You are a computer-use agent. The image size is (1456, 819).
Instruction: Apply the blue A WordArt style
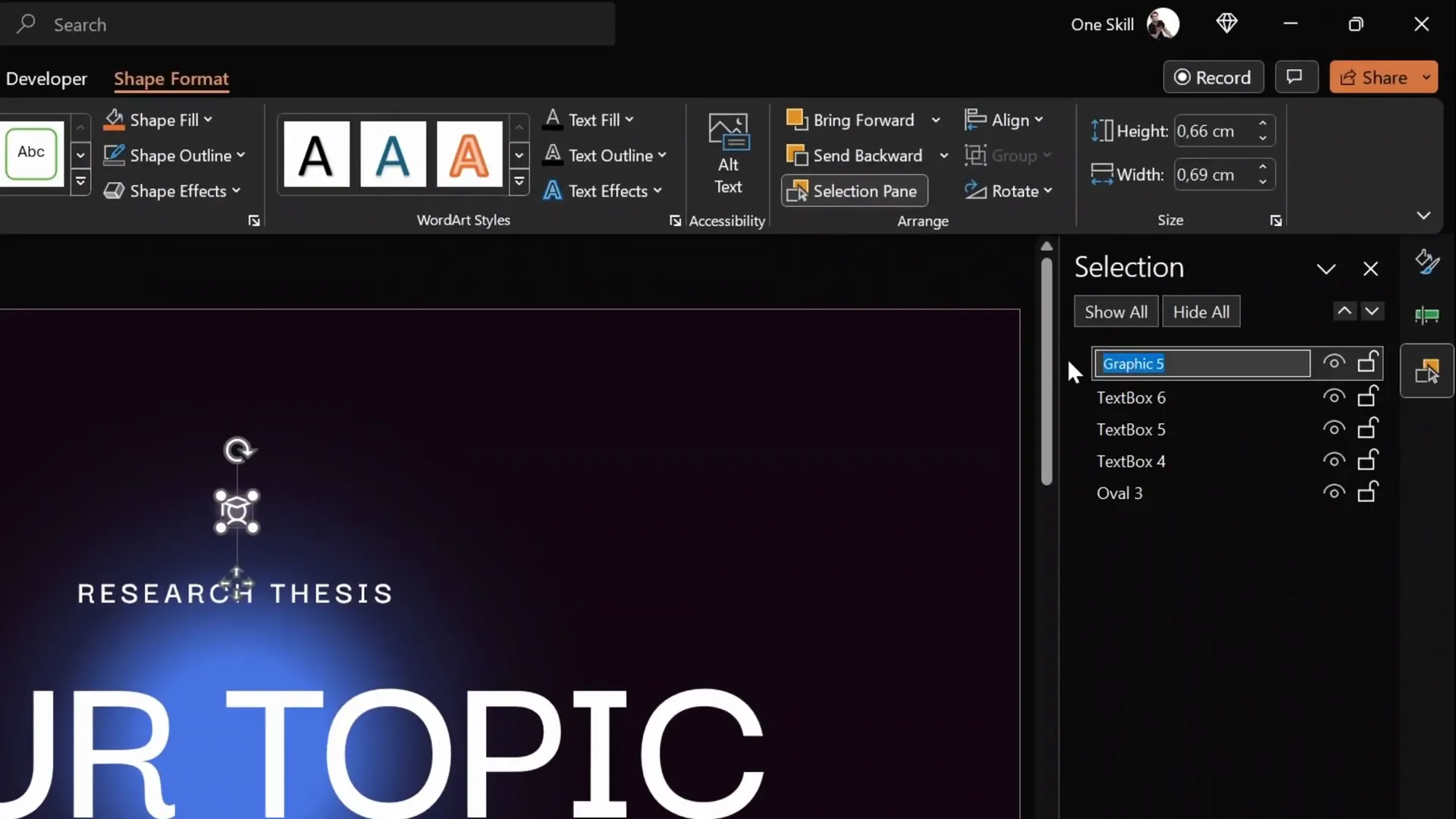pos(393,154)
